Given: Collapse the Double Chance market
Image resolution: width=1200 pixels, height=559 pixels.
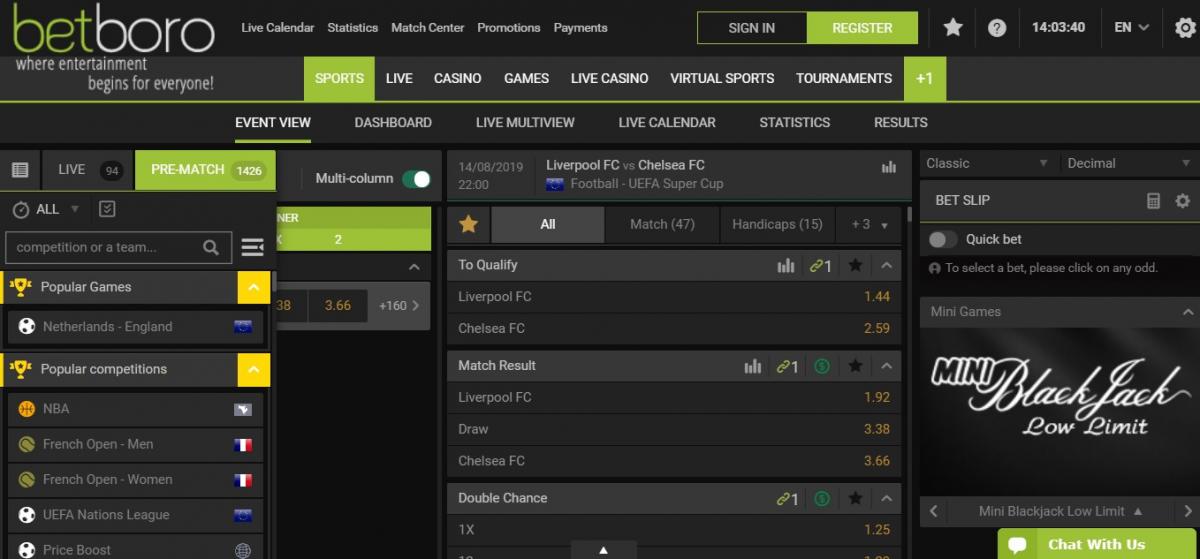Looking at the screenshot, I should tap(886, 498).
